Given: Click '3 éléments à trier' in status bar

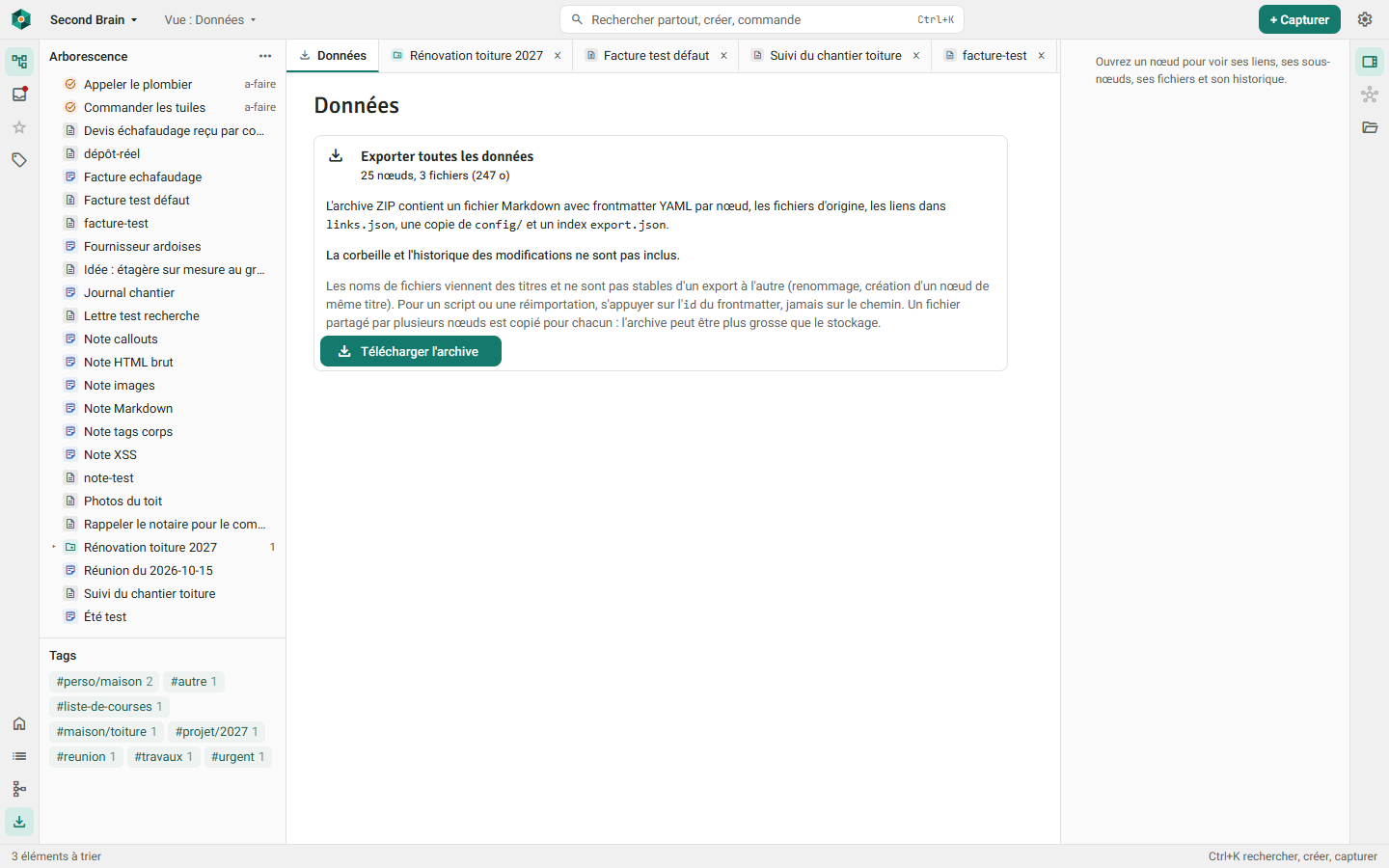Looking at the screenshot, I should pos(56,856).
